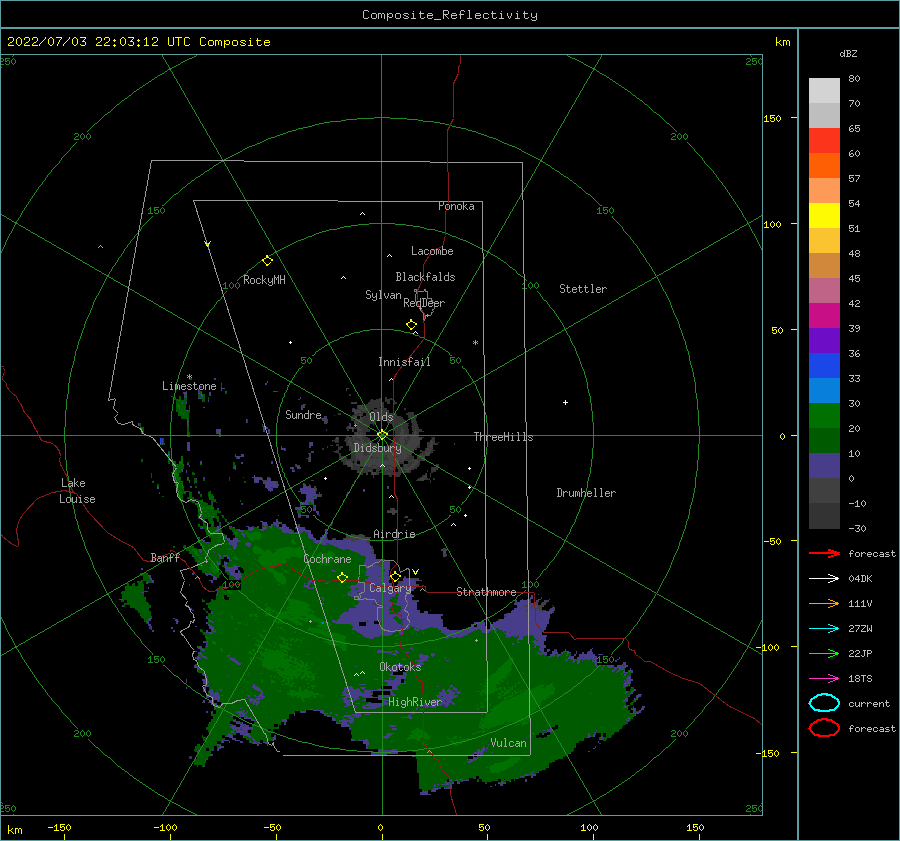Click the orange 111V arrow in legend
This screenshot has width=900, height=841.
pyautogui.click(x=824, y=603)
